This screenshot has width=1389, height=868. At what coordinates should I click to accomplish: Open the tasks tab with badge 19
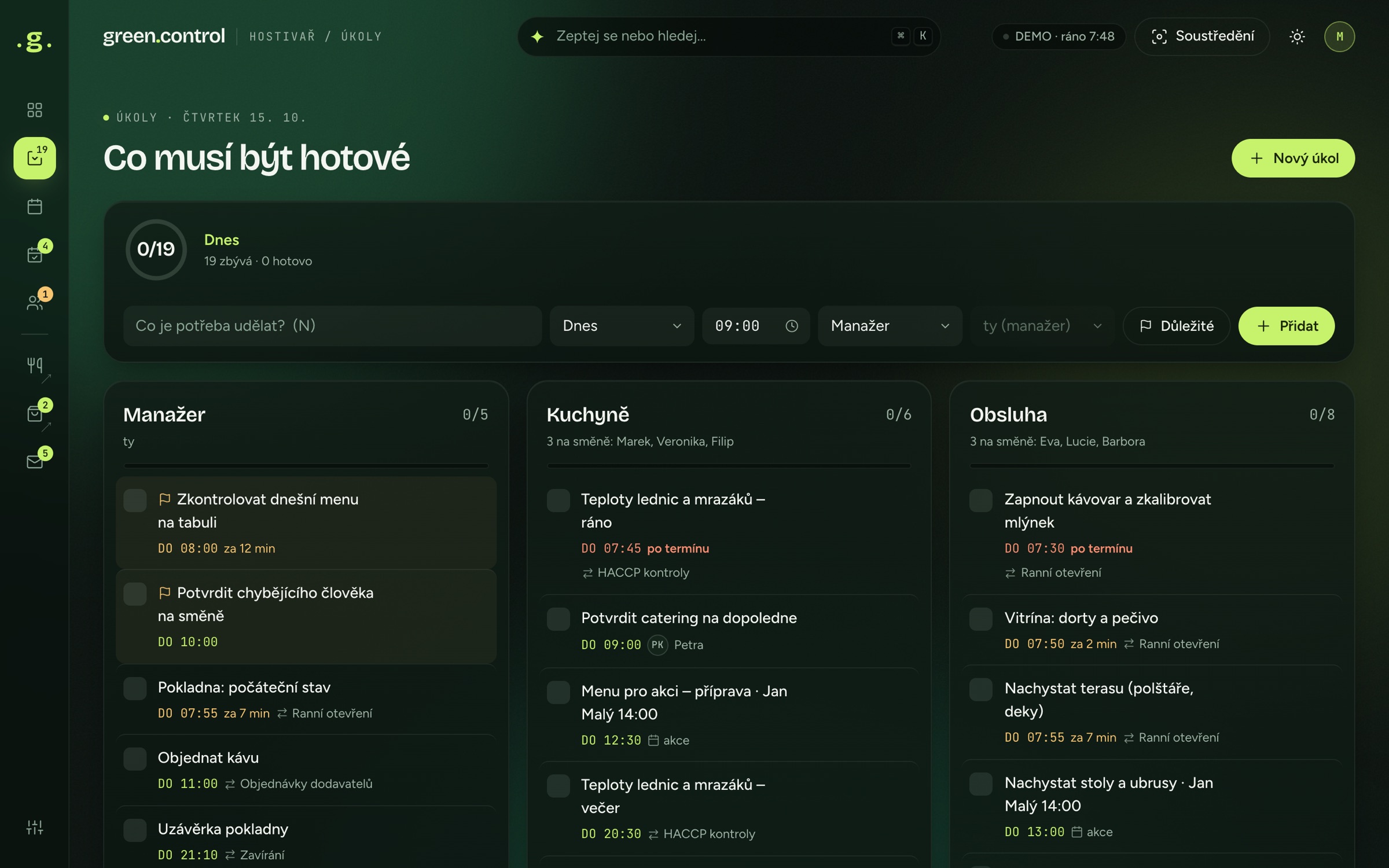pyautogui.click(x=35, y=158)
